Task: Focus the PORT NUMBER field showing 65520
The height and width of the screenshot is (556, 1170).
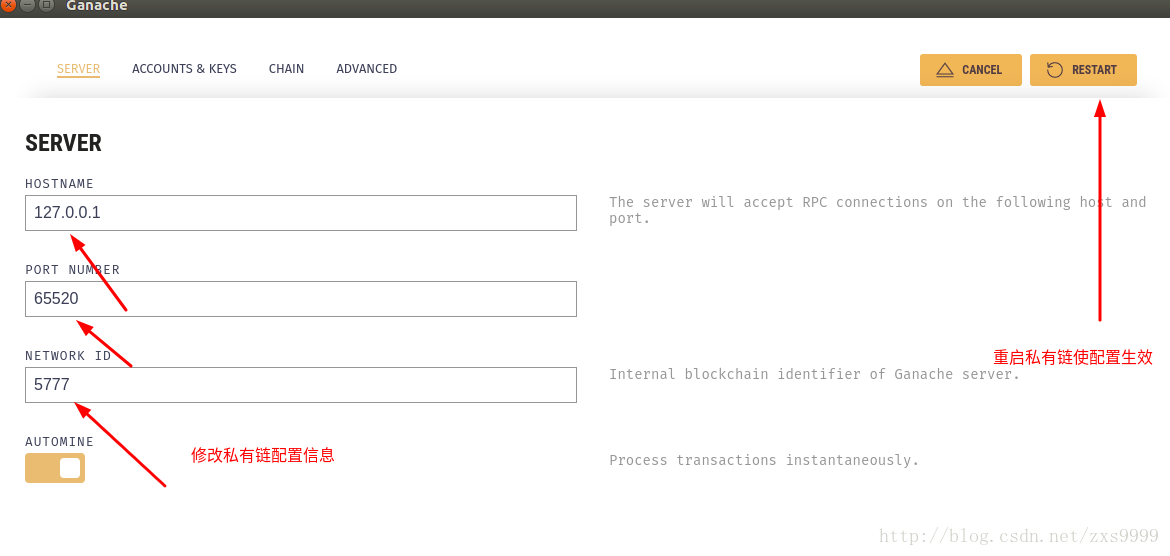Action: [x=301, y=299]
